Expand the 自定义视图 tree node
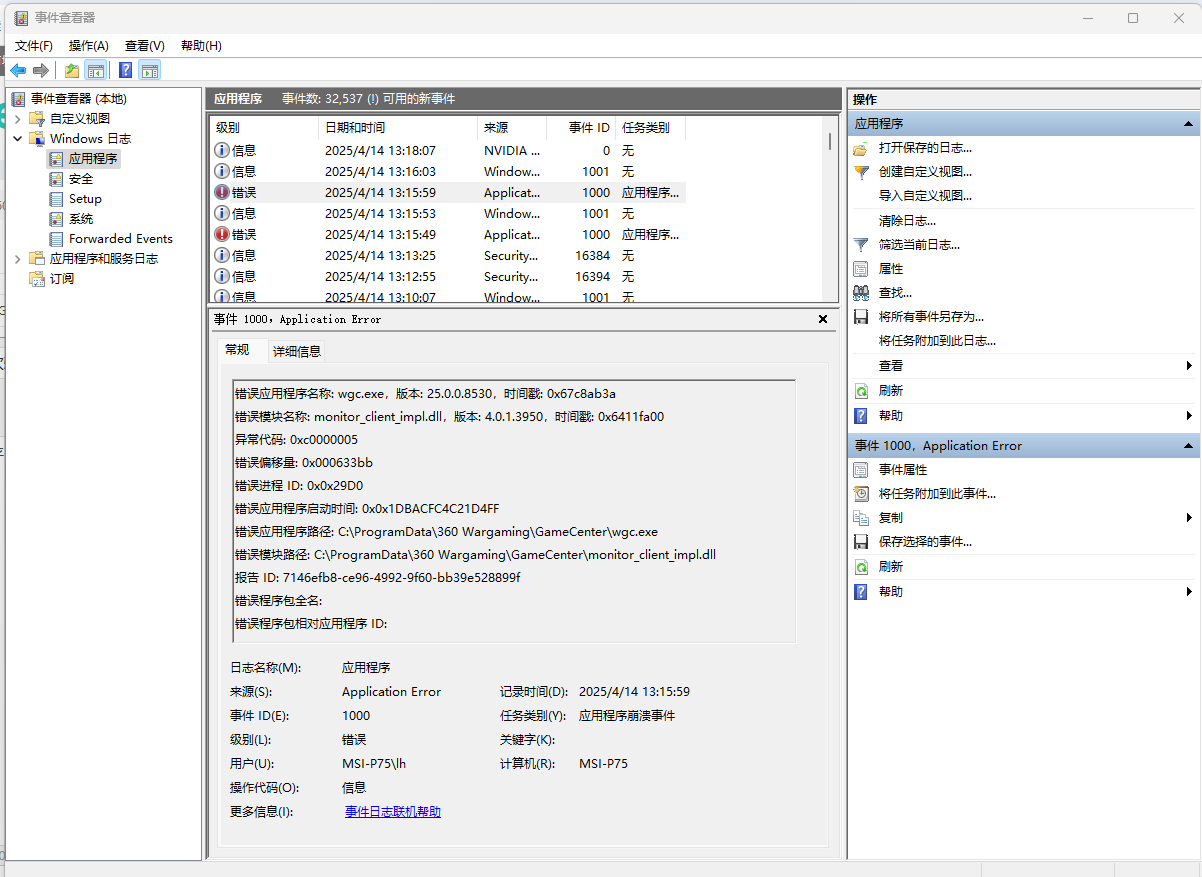Screen dimensions: 1202x877 pyautogui.click(x=17, y=118)
